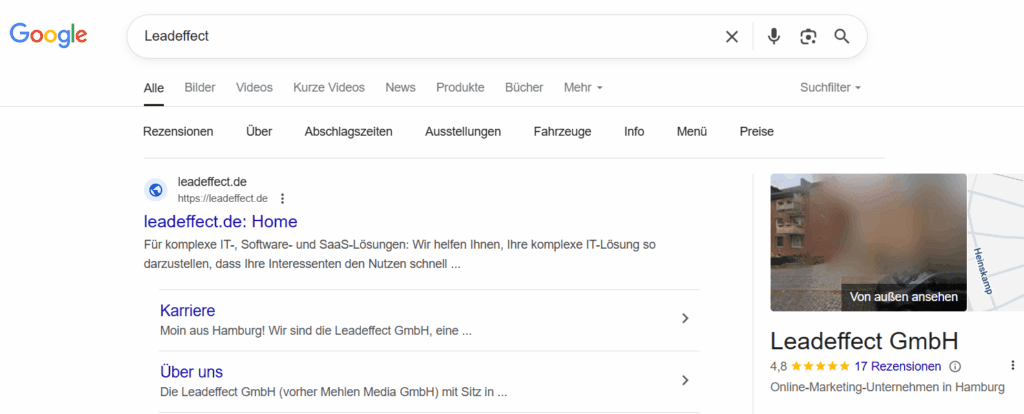Click the Google logo

coord(48,35)
